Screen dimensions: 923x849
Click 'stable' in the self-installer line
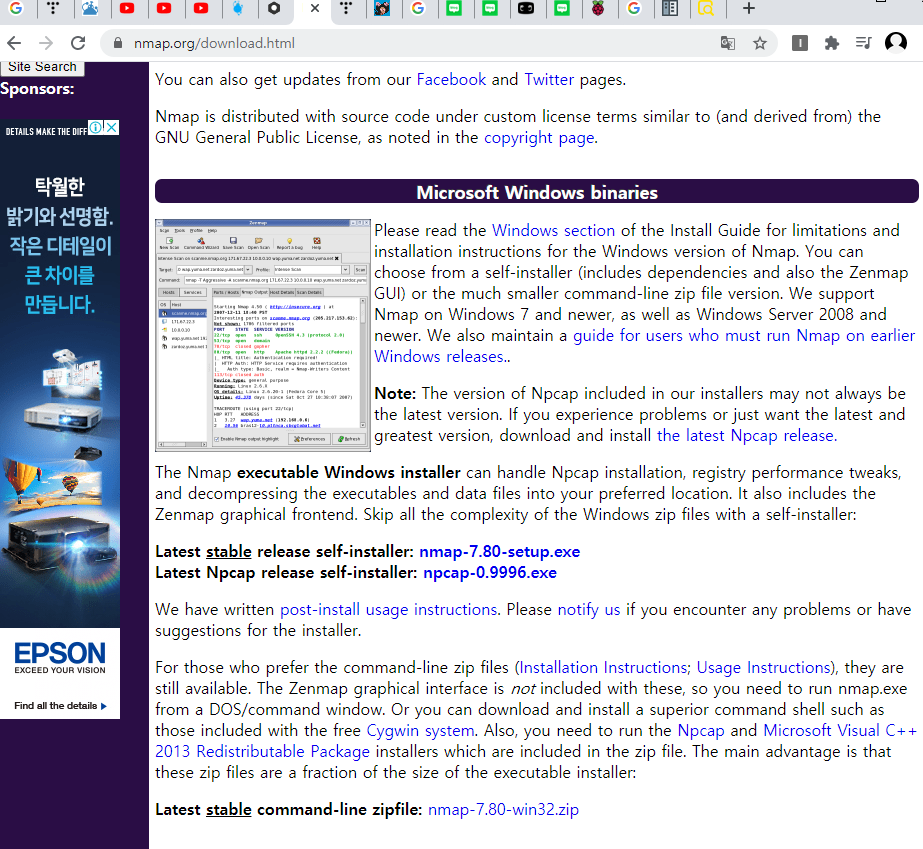[x=228, y=552]
